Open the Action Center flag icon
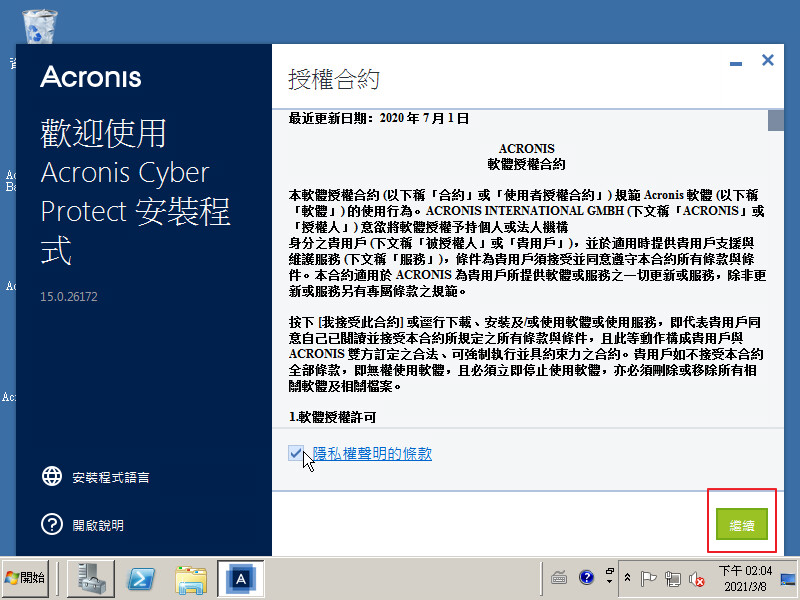Image resolution: width=800 pixels, height=600 pixels. 648,578
